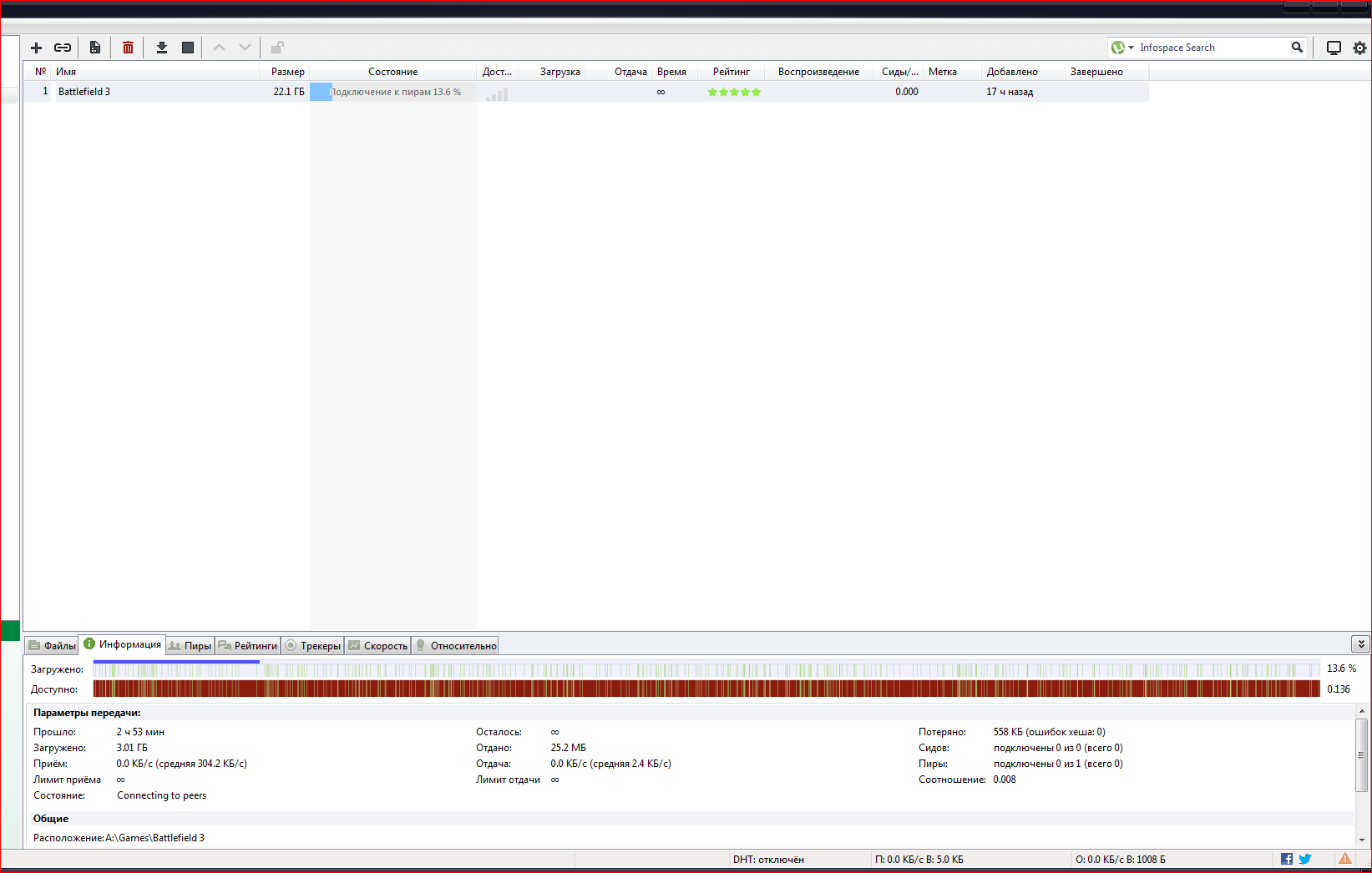1372x873 pixels.
Task: Open the Трекеры tab
Action: 313,645
